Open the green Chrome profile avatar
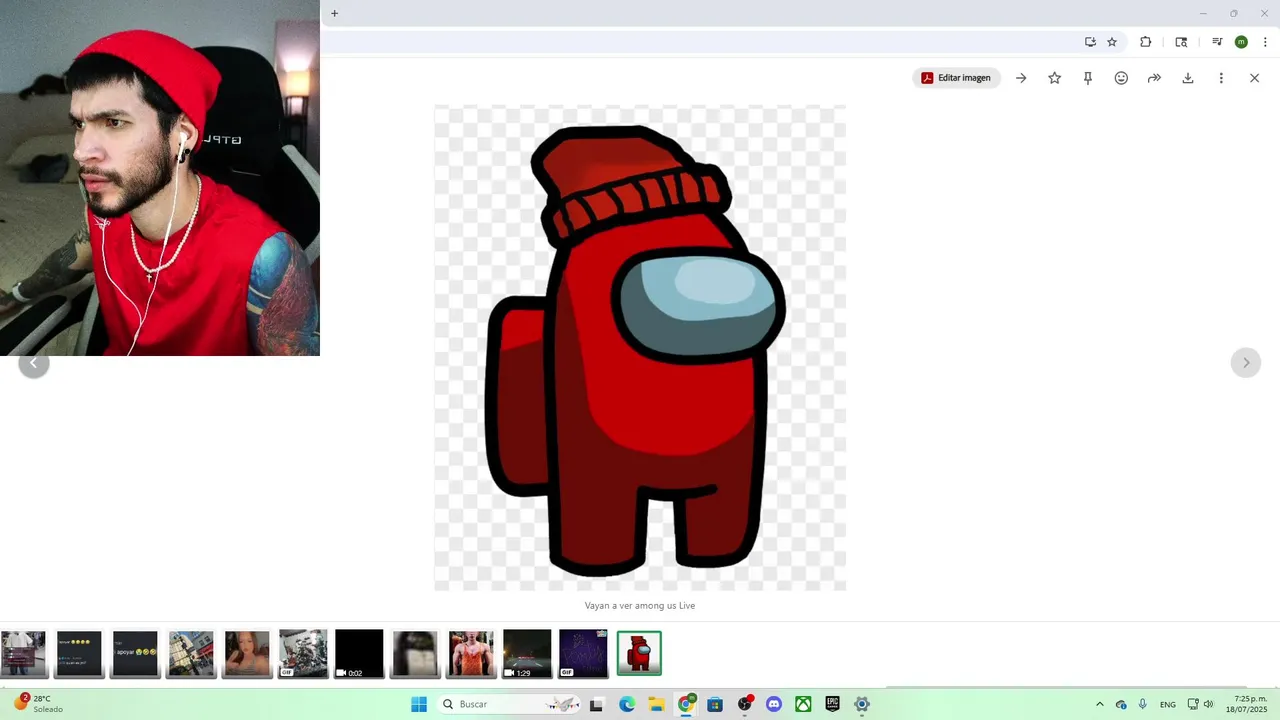Viewport: 1280px width, 720px height. [1241, 42]
